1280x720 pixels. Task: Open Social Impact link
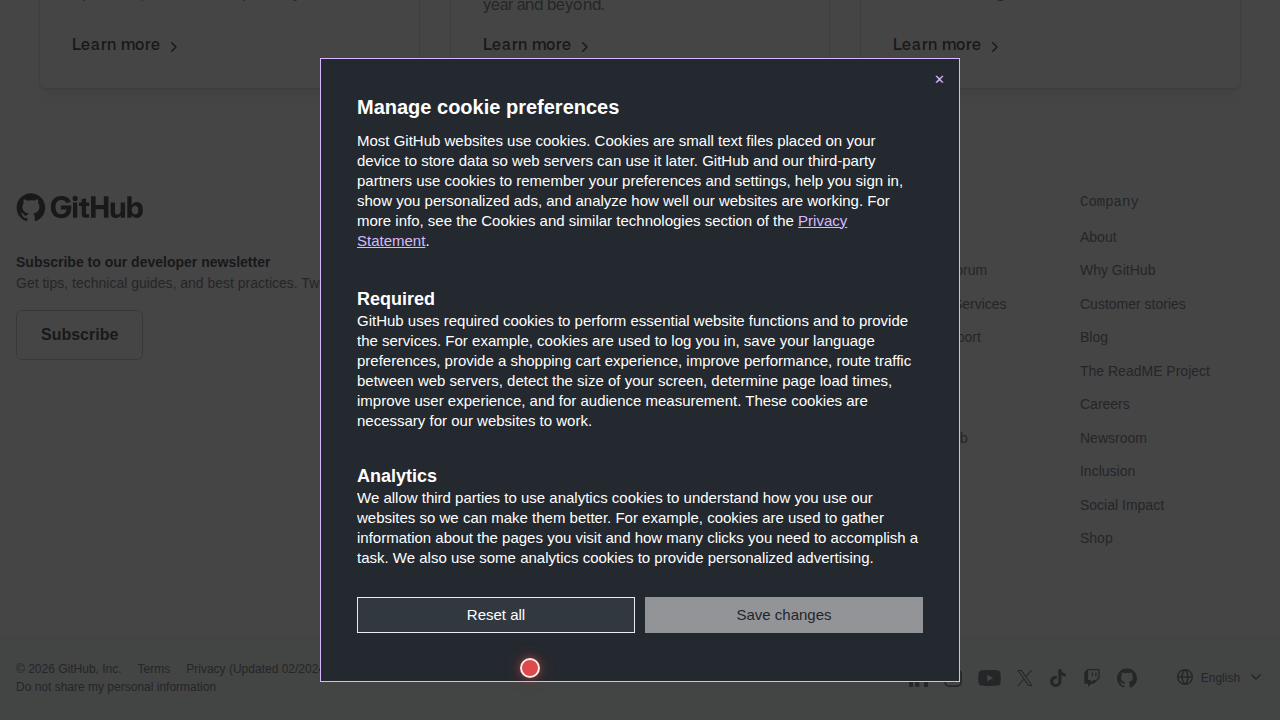coord(1122,505)
